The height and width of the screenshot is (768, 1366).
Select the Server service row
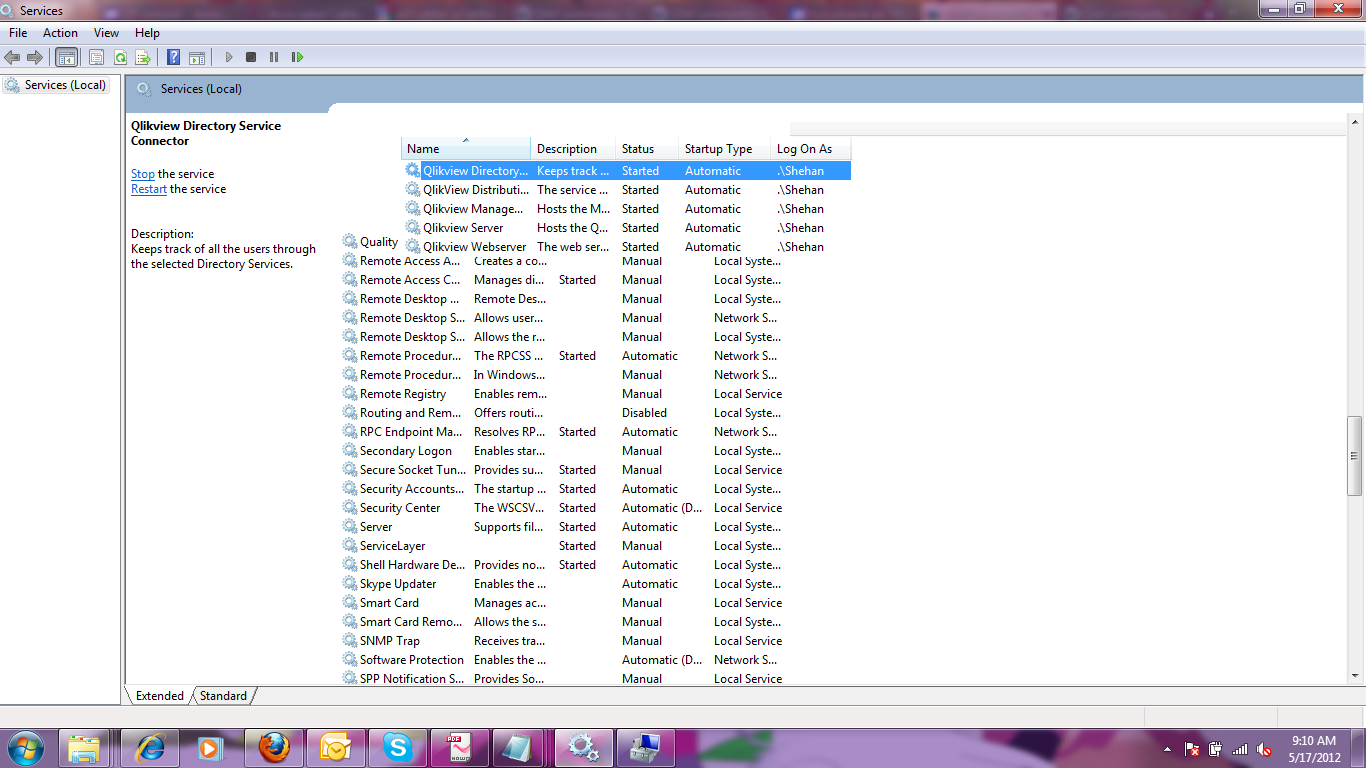coord(562,527)
